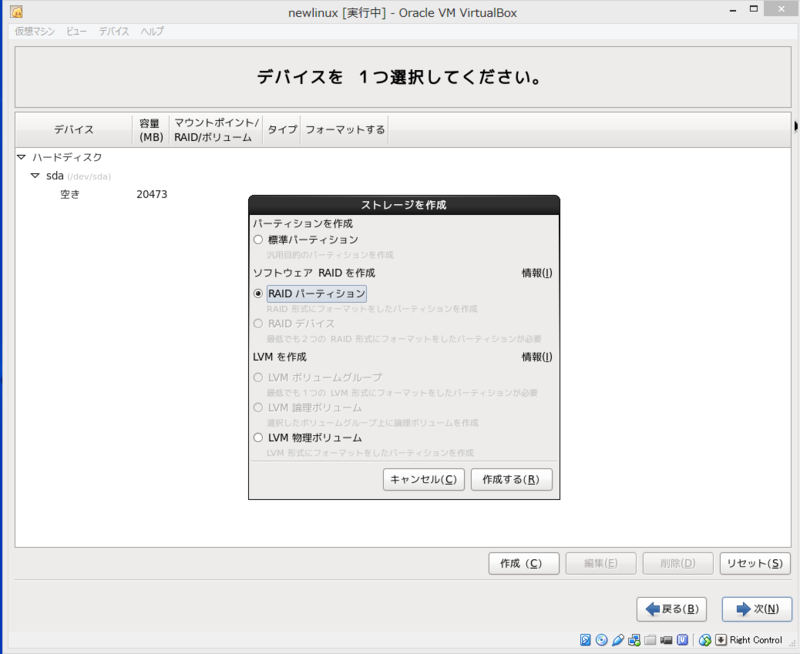The width and height of the screenshot is (800, 654).
Task: Open the デバイス menu
Action: (x=114, y=31)
